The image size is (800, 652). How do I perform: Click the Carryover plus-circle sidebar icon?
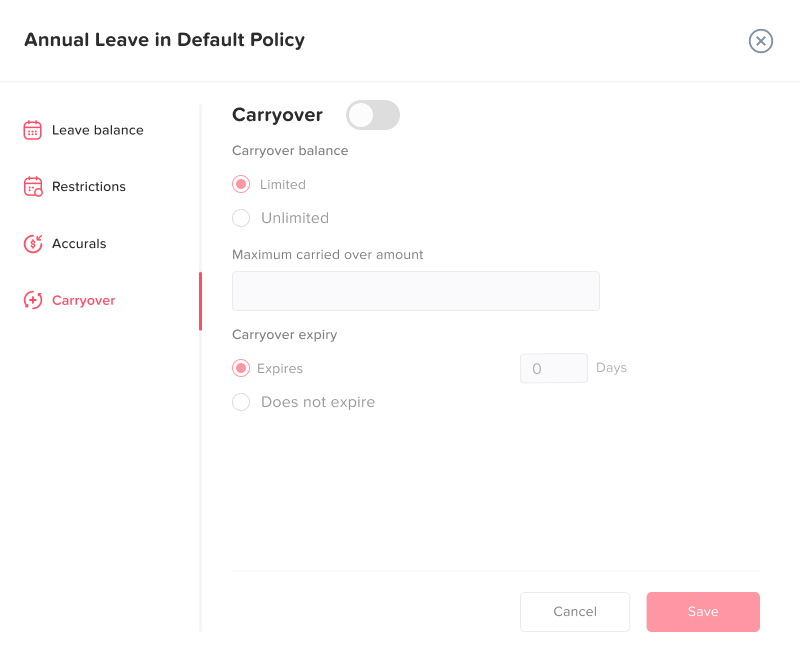[33, 300]
